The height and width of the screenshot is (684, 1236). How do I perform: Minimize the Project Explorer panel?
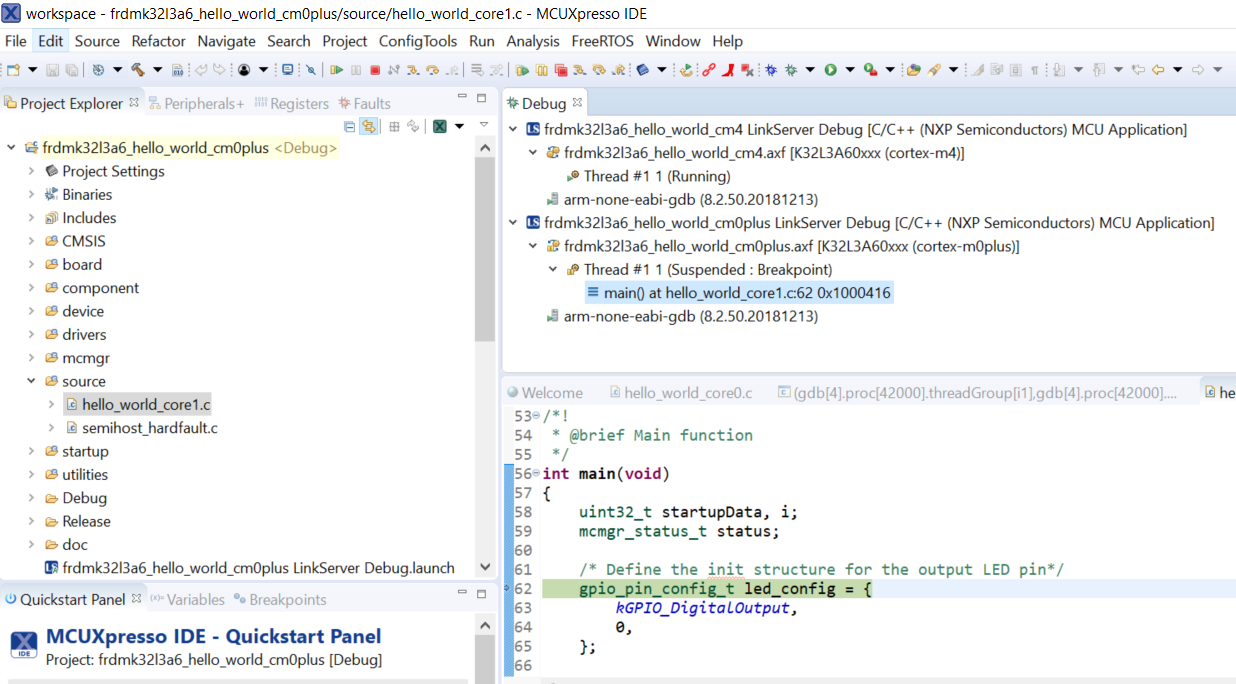coord(462,98)
